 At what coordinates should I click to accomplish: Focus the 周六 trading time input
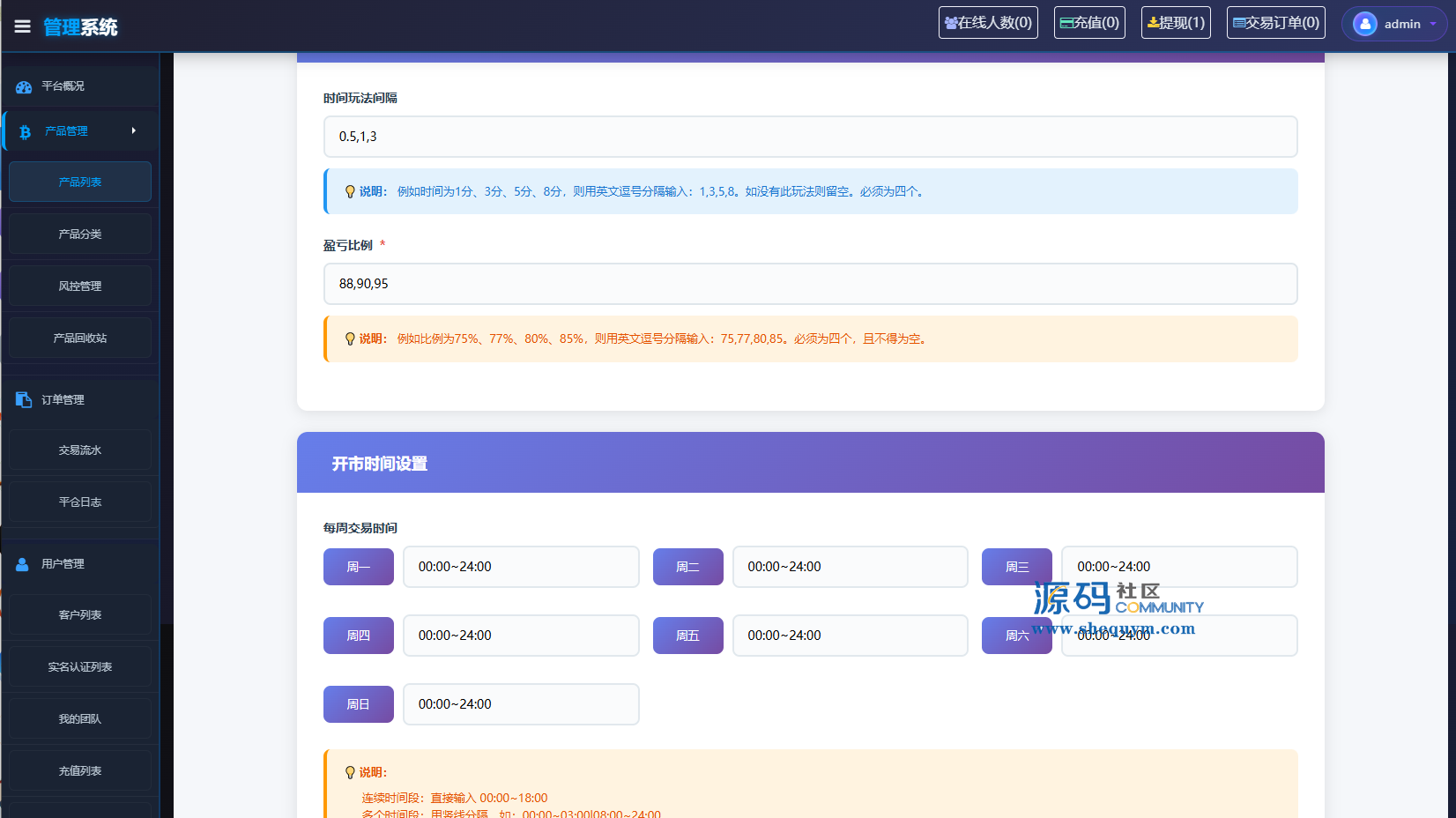tap(1179, 636)
